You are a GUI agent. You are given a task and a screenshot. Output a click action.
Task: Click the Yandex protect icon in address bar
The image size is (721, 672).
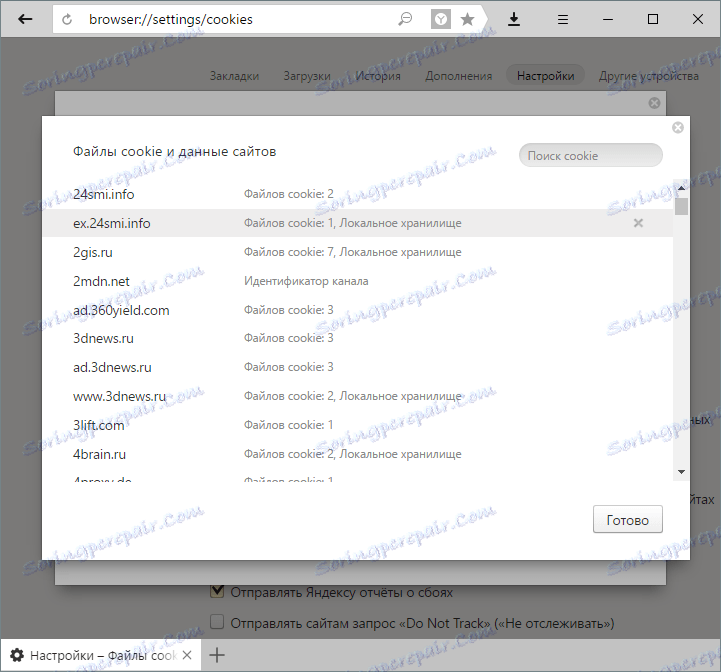[441, 19]
